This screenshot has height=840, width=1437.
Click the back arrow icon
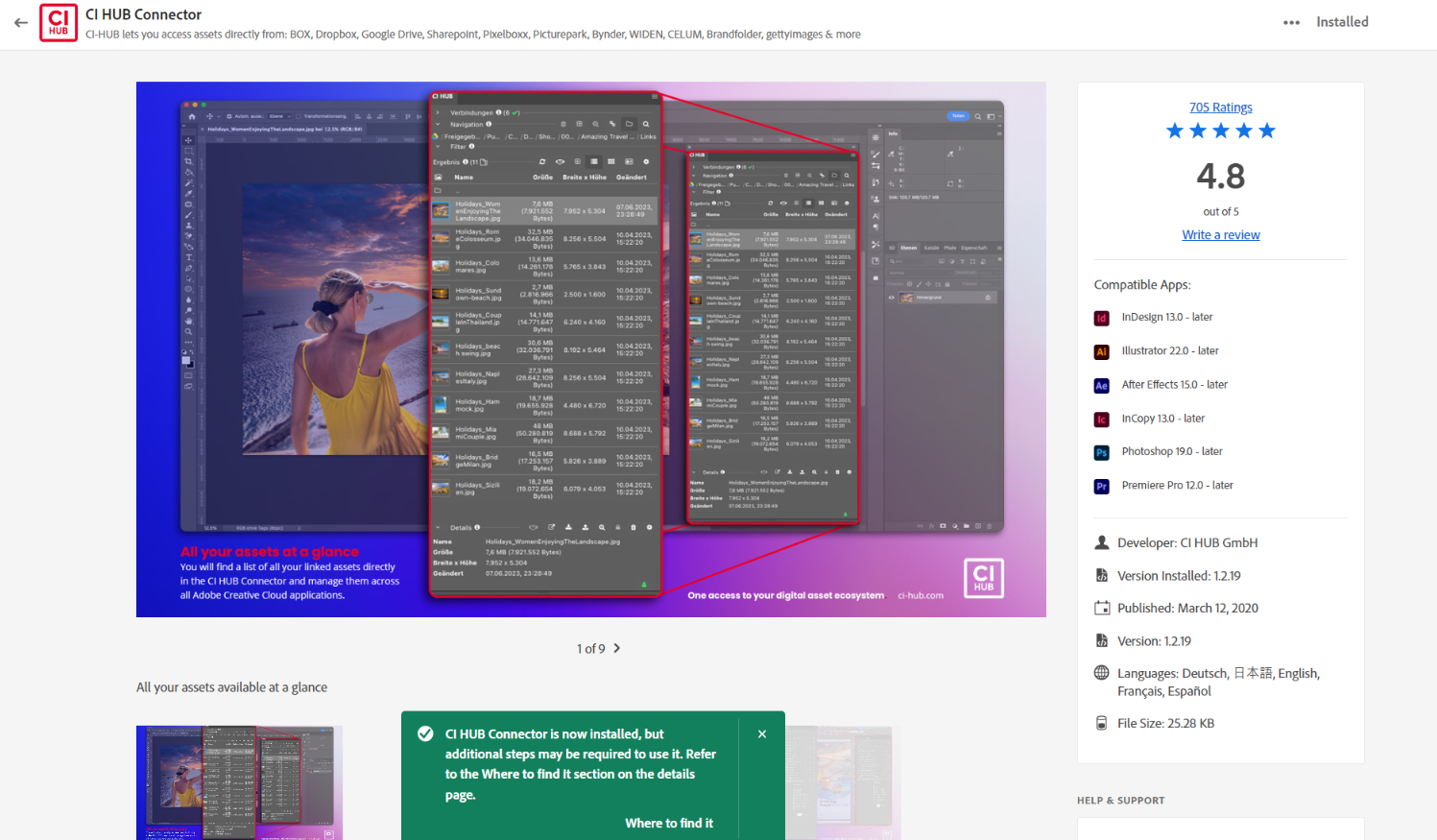(20, 22)
